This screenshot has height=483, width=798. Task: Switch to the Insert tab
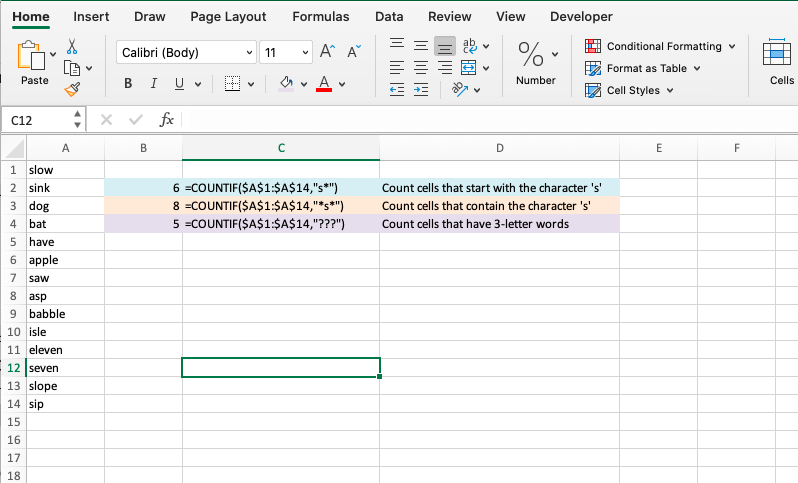tap(91, 17)
